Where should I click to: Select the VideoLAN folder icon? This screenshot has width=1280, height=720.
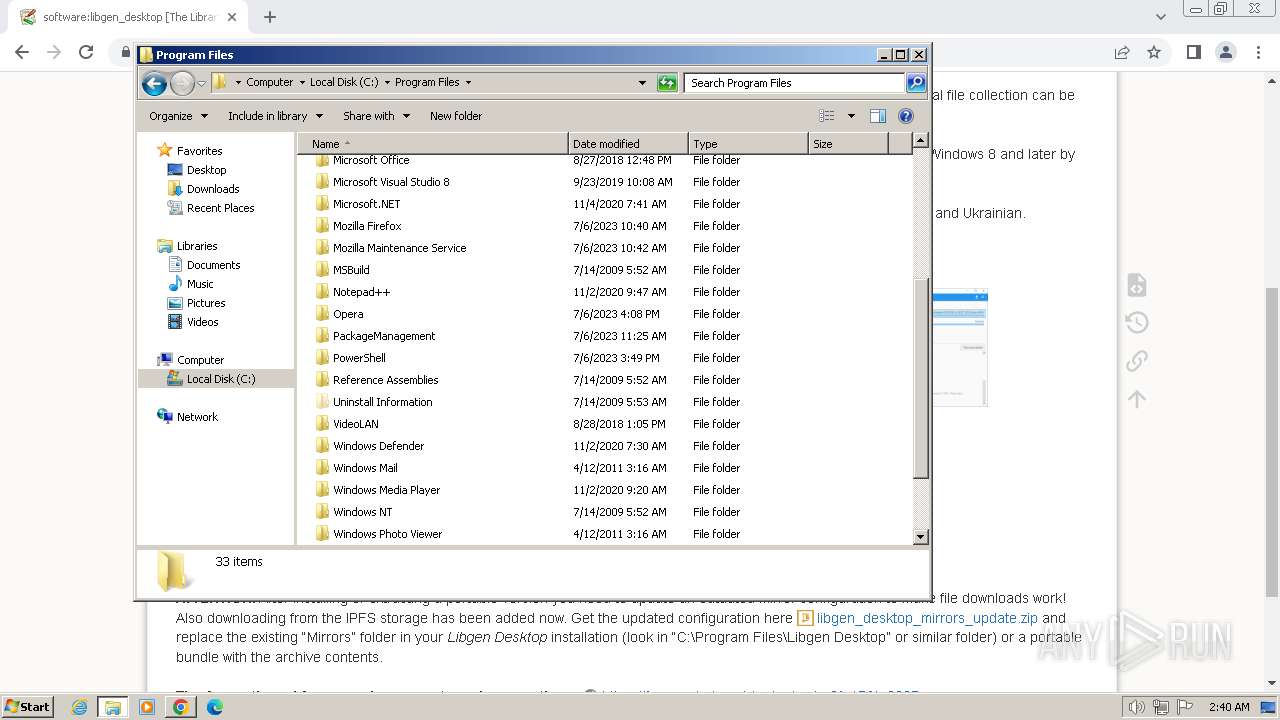point(322,424)
